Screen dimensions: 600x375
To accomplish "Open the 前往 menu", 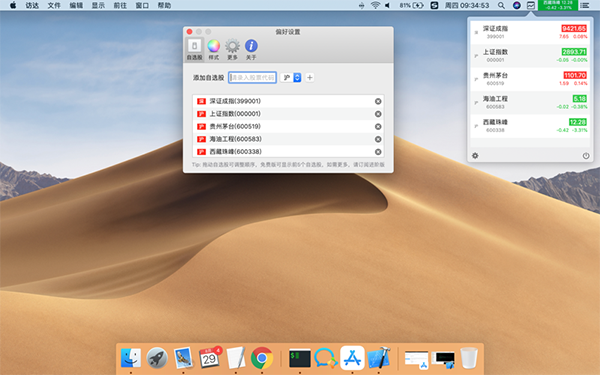I will point(120,5).
